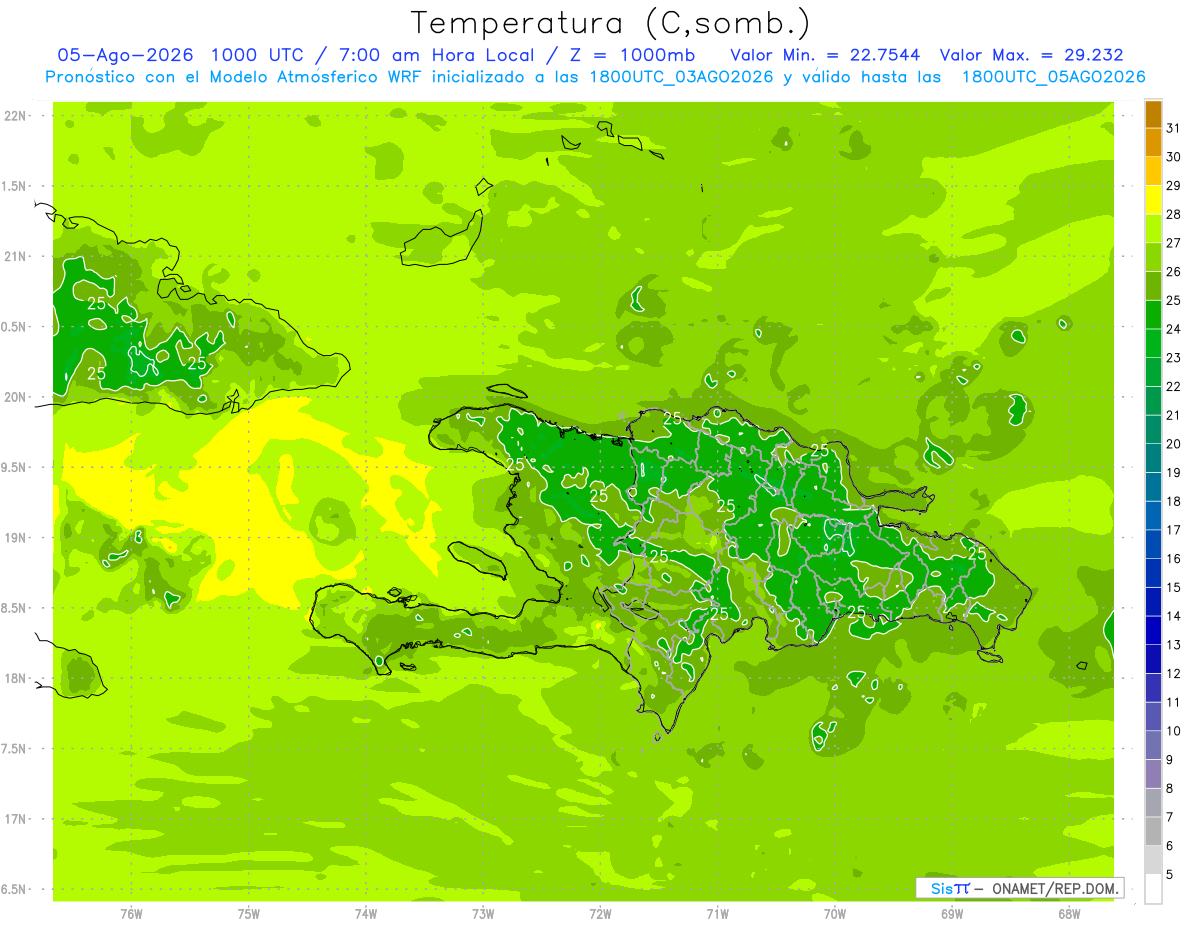Click the longitude label "68W"
The image size is (1200, 927).
coord(1069,914)
